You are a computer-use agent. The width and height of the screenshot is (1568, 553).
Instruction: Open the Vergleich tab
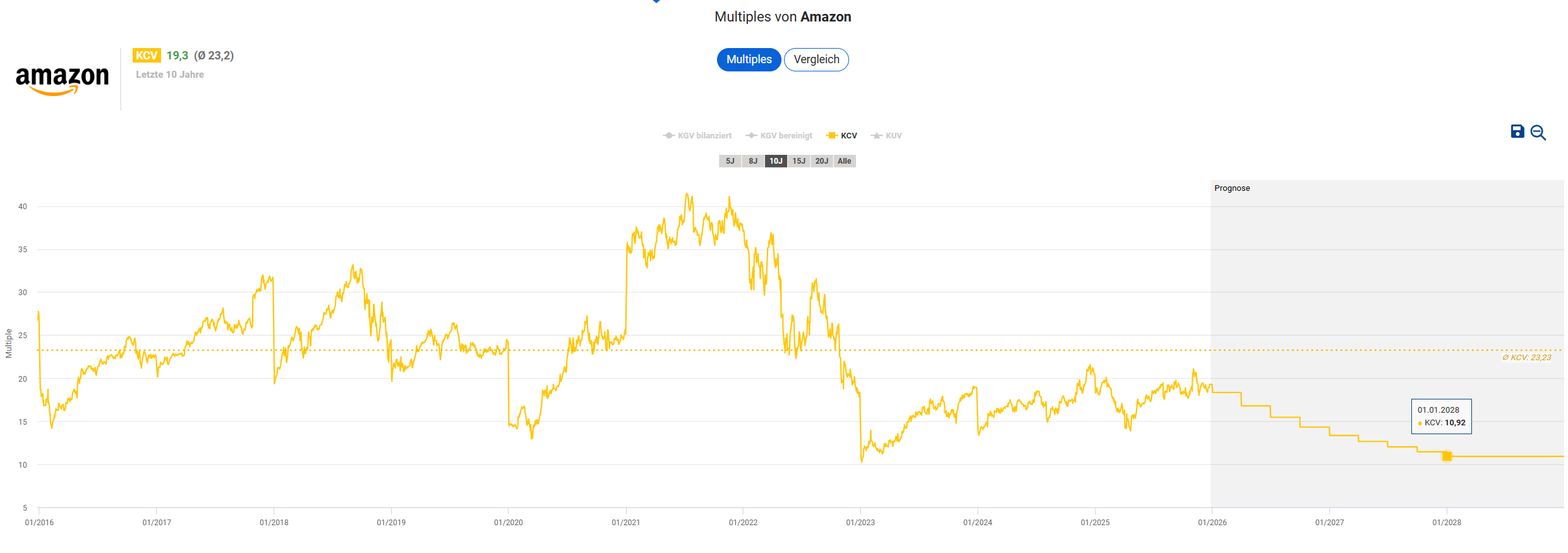click(816, 59)
